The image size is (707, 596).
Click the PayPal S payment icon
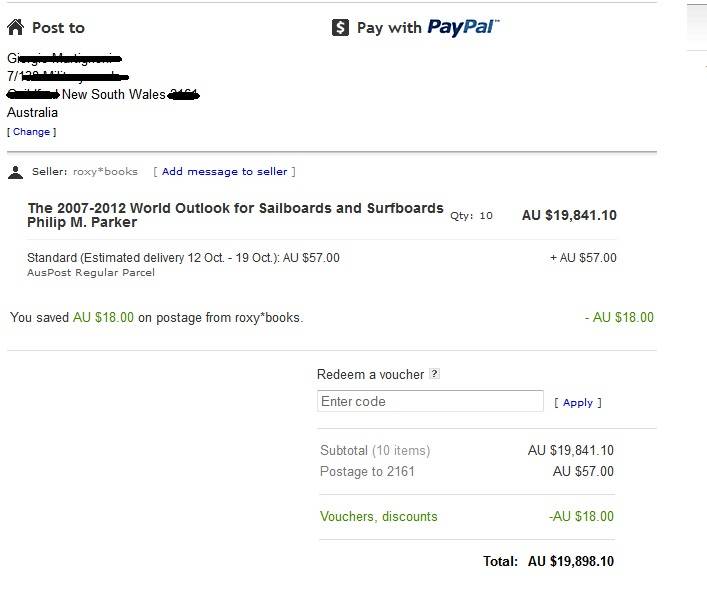click(340, 28)
